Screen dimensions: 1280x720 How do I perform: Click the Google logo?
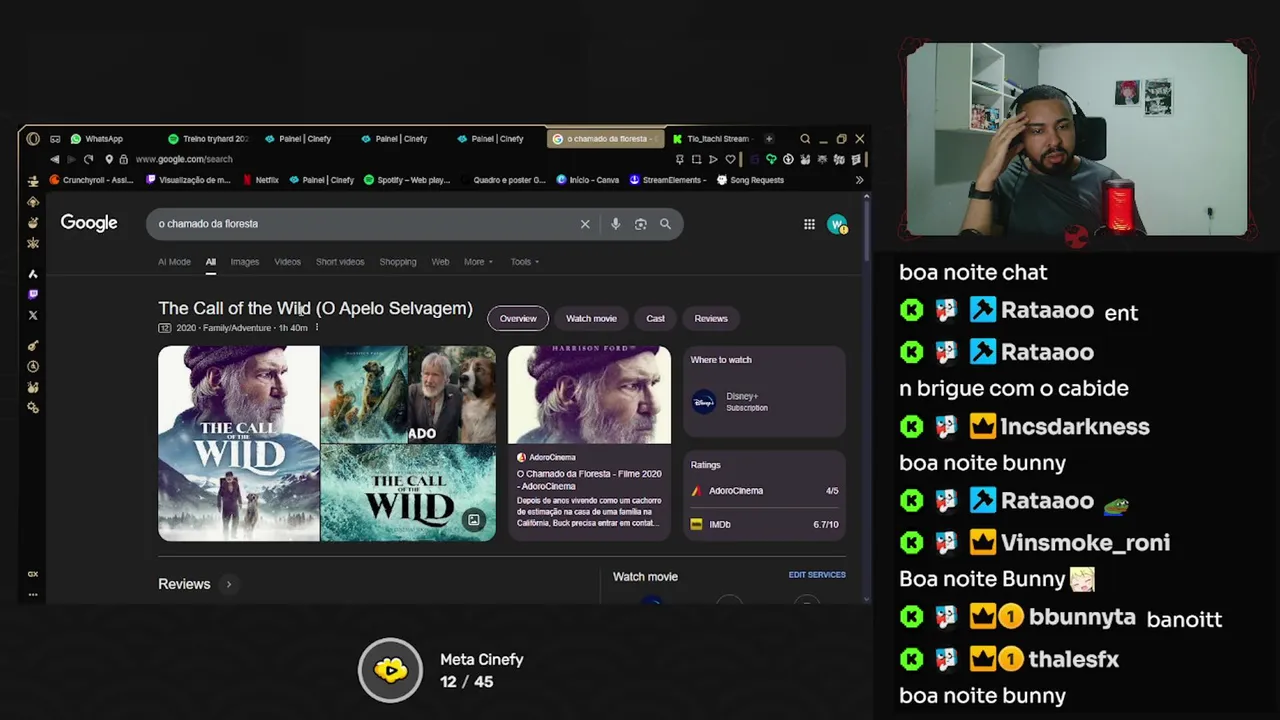pos(89,223)
